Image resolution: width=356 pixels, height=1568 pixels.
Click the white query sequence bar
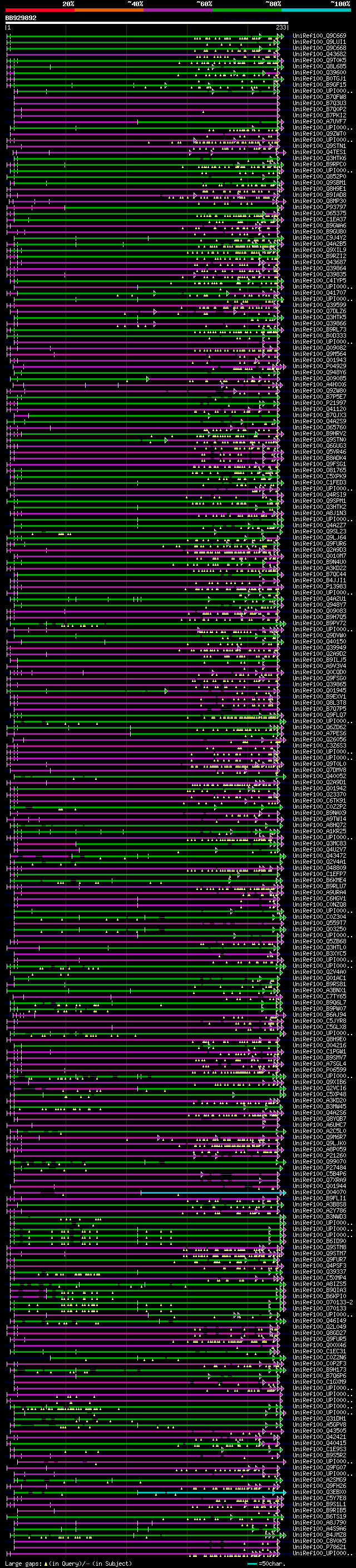click(147, 23)
